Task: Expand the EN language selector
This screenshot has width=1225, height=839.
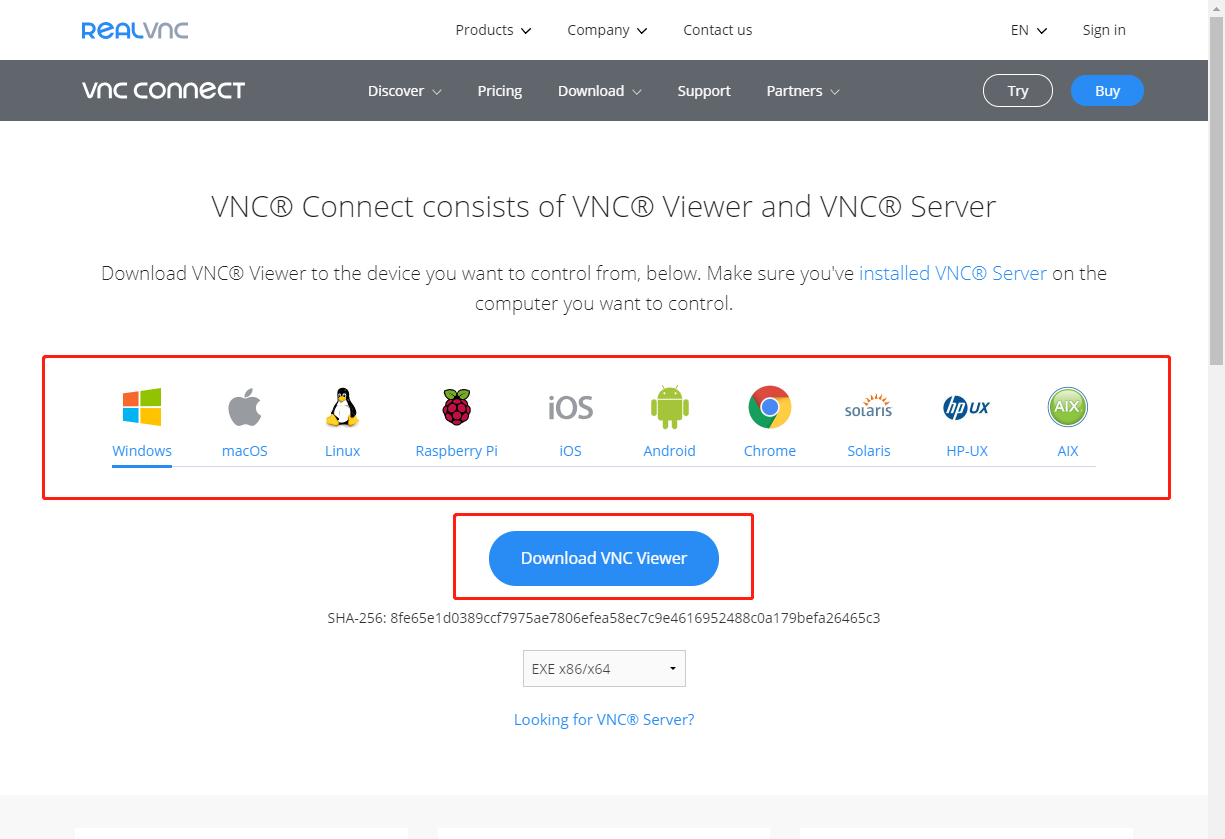Action: [1028, 30]
